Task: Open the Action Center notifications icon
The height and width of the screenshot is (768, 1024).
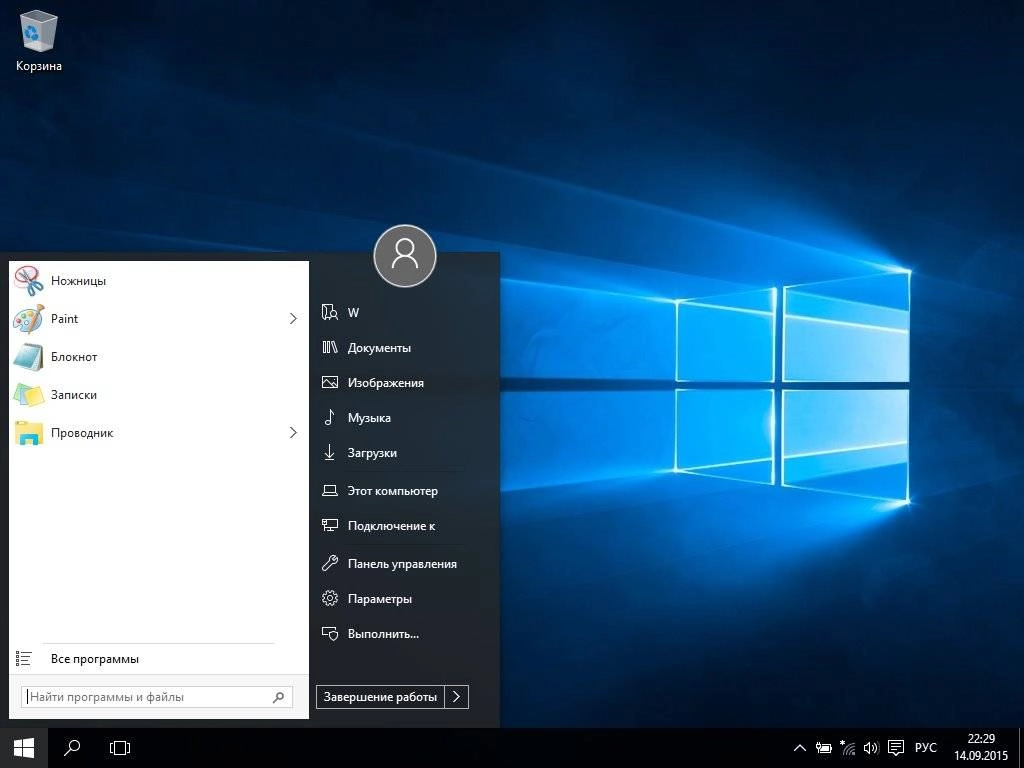Action: (x=897, y=748)
